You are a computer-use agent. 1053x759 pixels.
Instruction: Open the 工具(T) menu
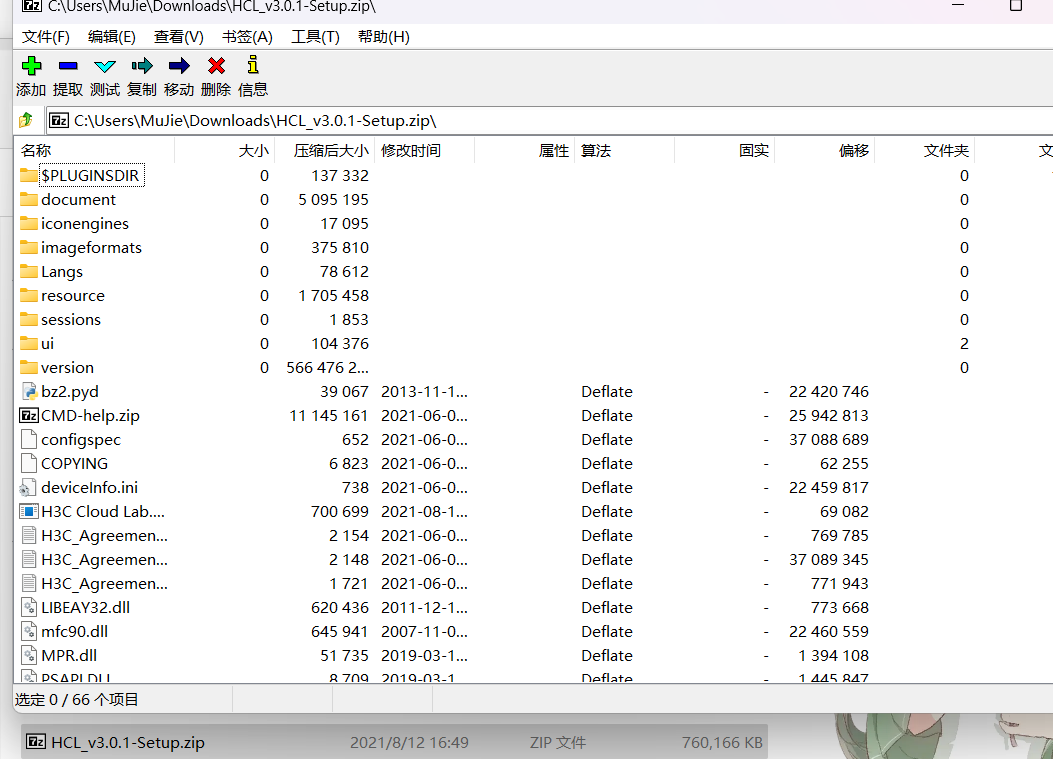pos(315,37)
